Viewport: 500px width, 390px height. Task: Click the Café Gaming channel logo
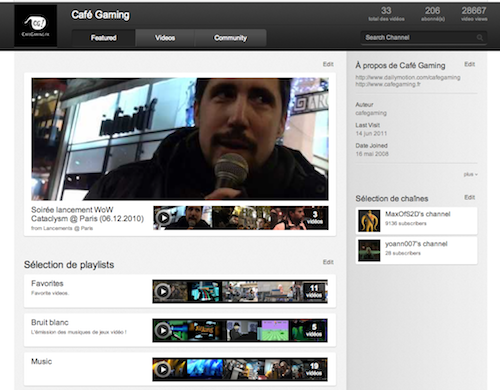coord(36,26)
